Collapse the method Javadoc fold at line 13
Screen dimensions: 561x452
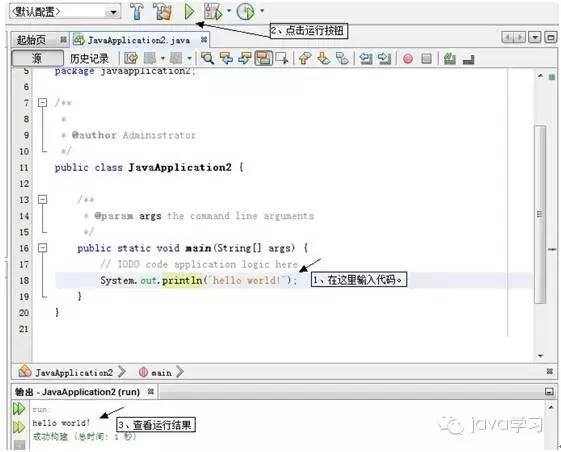point(43,199)
